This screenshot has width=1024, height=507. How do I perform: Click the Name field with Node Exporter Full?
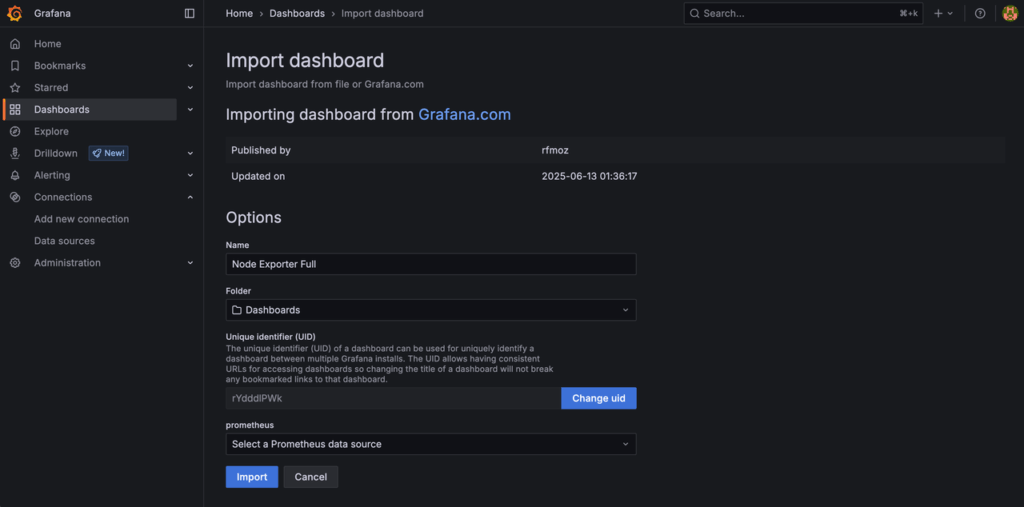[431, 265]
